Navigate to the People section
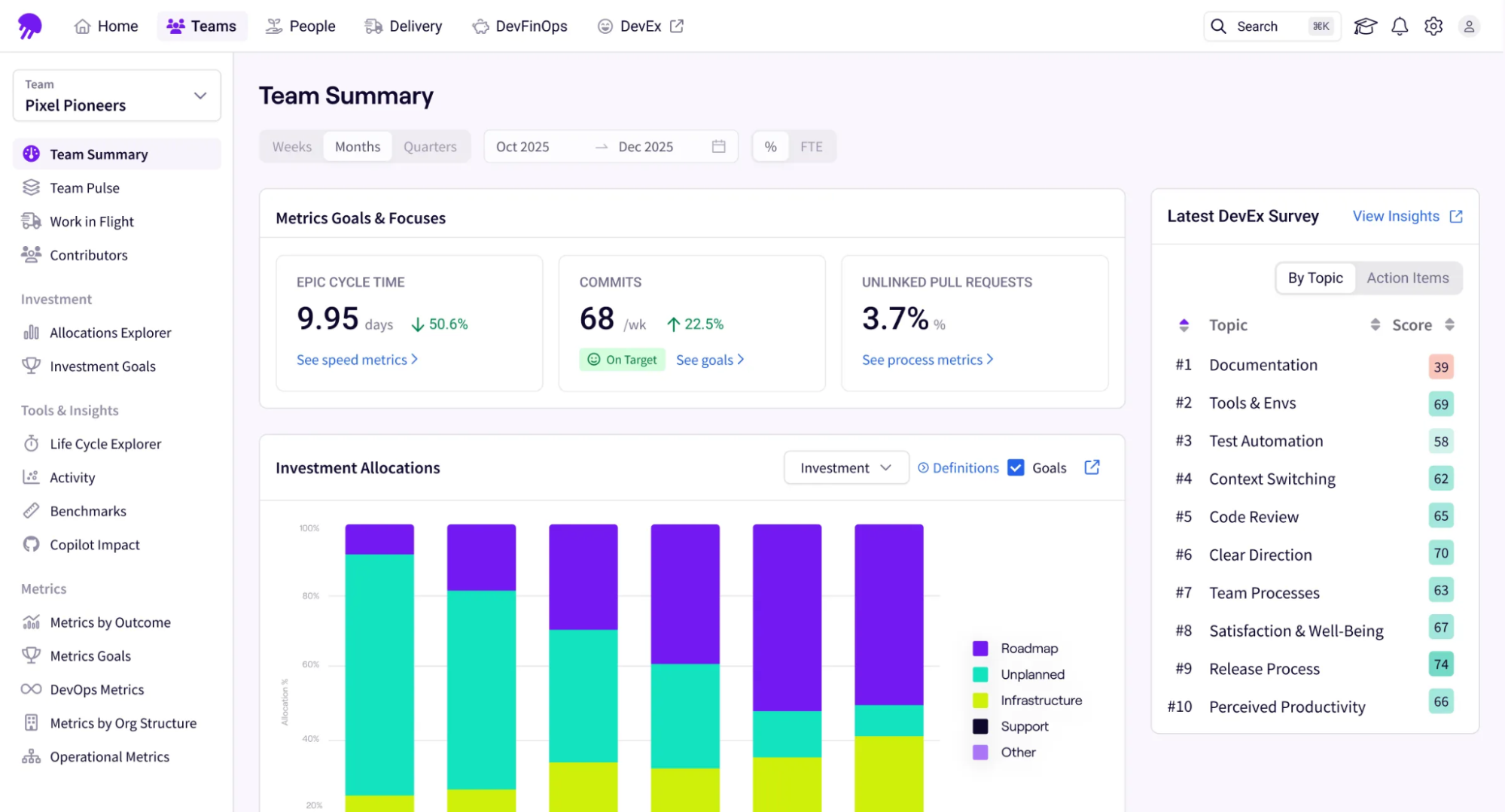1505x812 pixels. tap(300, 26)
